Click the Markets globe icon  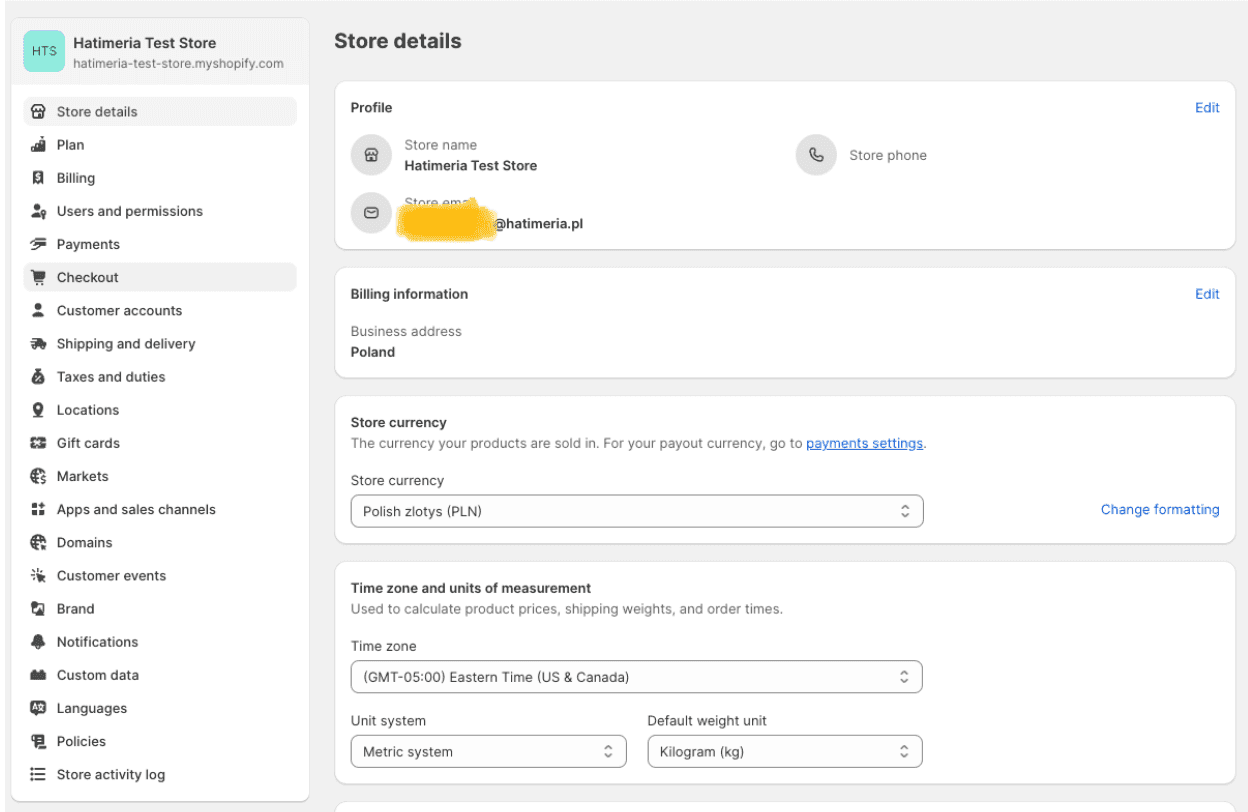(38, 475)
